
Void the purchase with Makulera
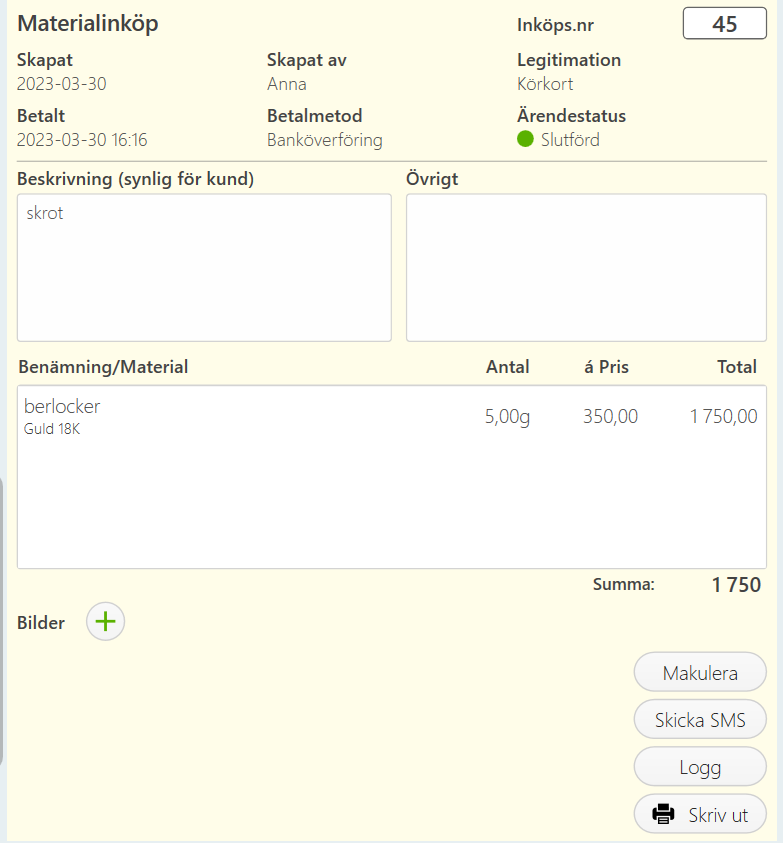700,672
